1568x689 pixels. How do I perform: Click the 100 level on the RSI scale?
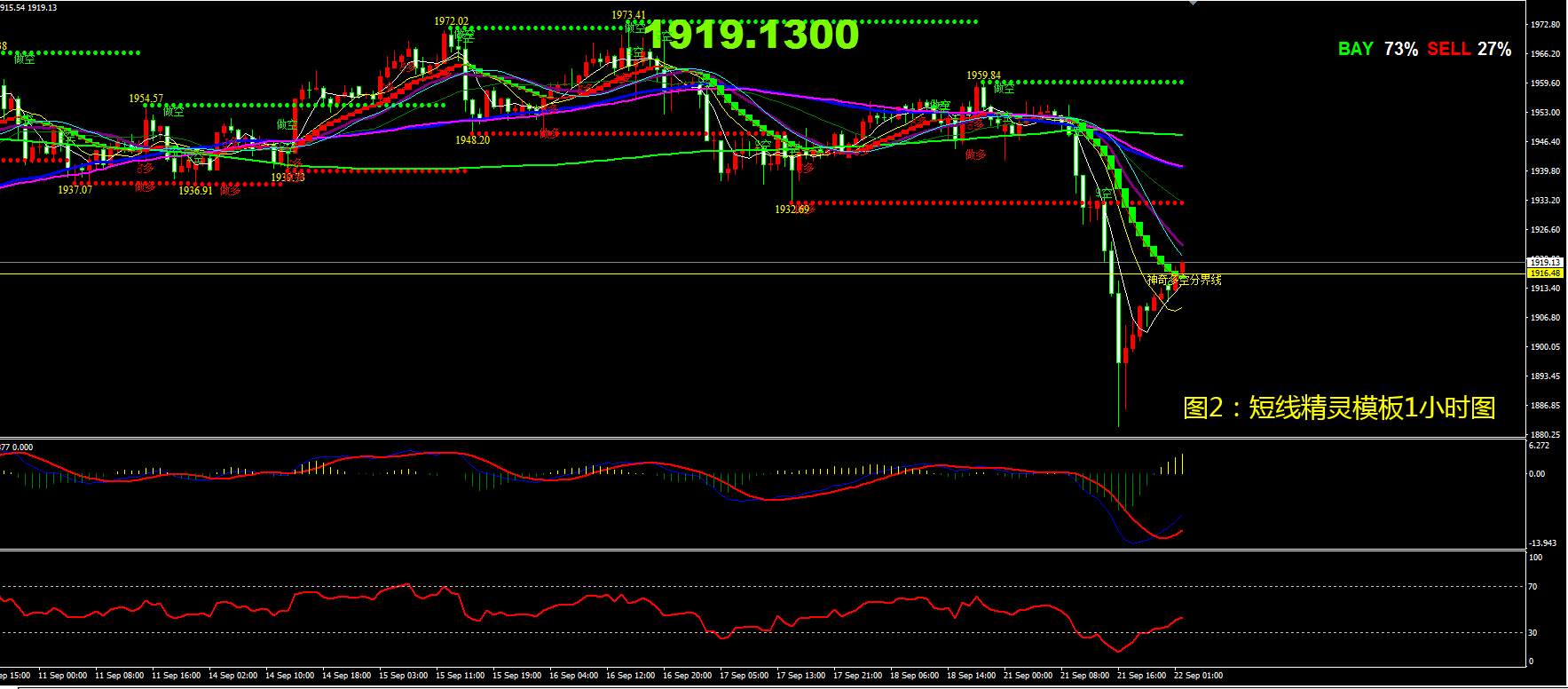pos(1536,558)
